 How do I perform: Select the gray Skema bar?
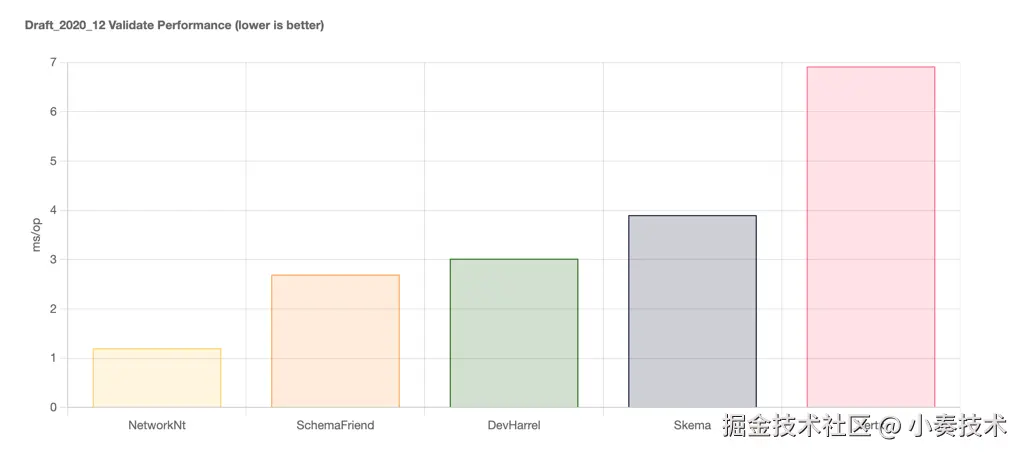coord(692,311)
